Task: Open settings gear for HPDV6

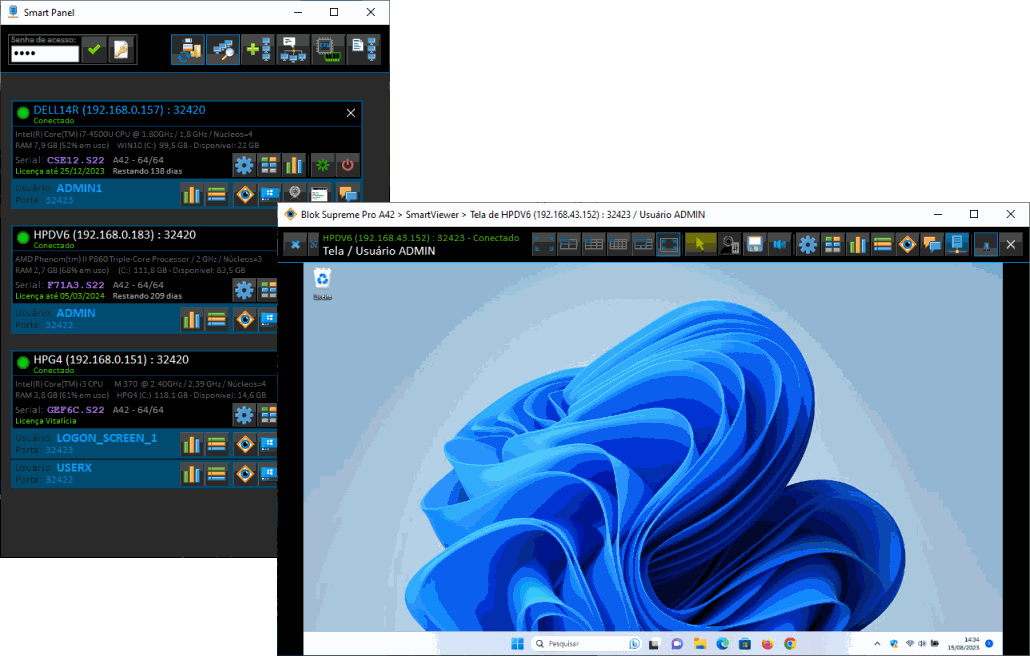Action: pos(244,290)
